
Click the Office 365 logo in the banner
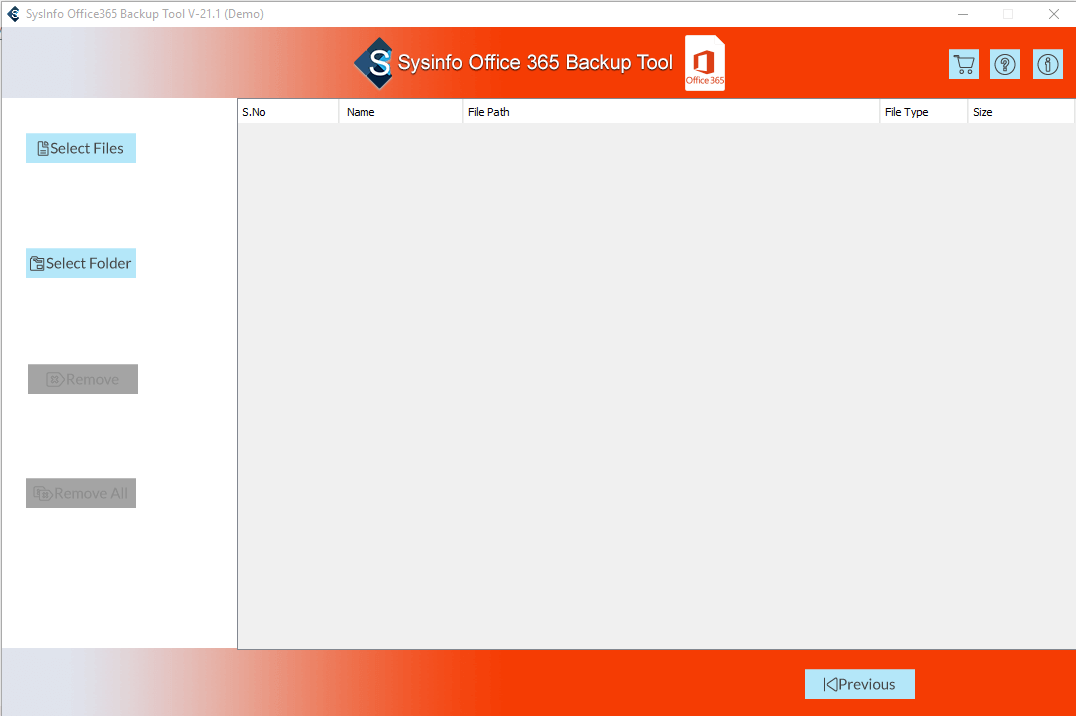click(705, 63)
